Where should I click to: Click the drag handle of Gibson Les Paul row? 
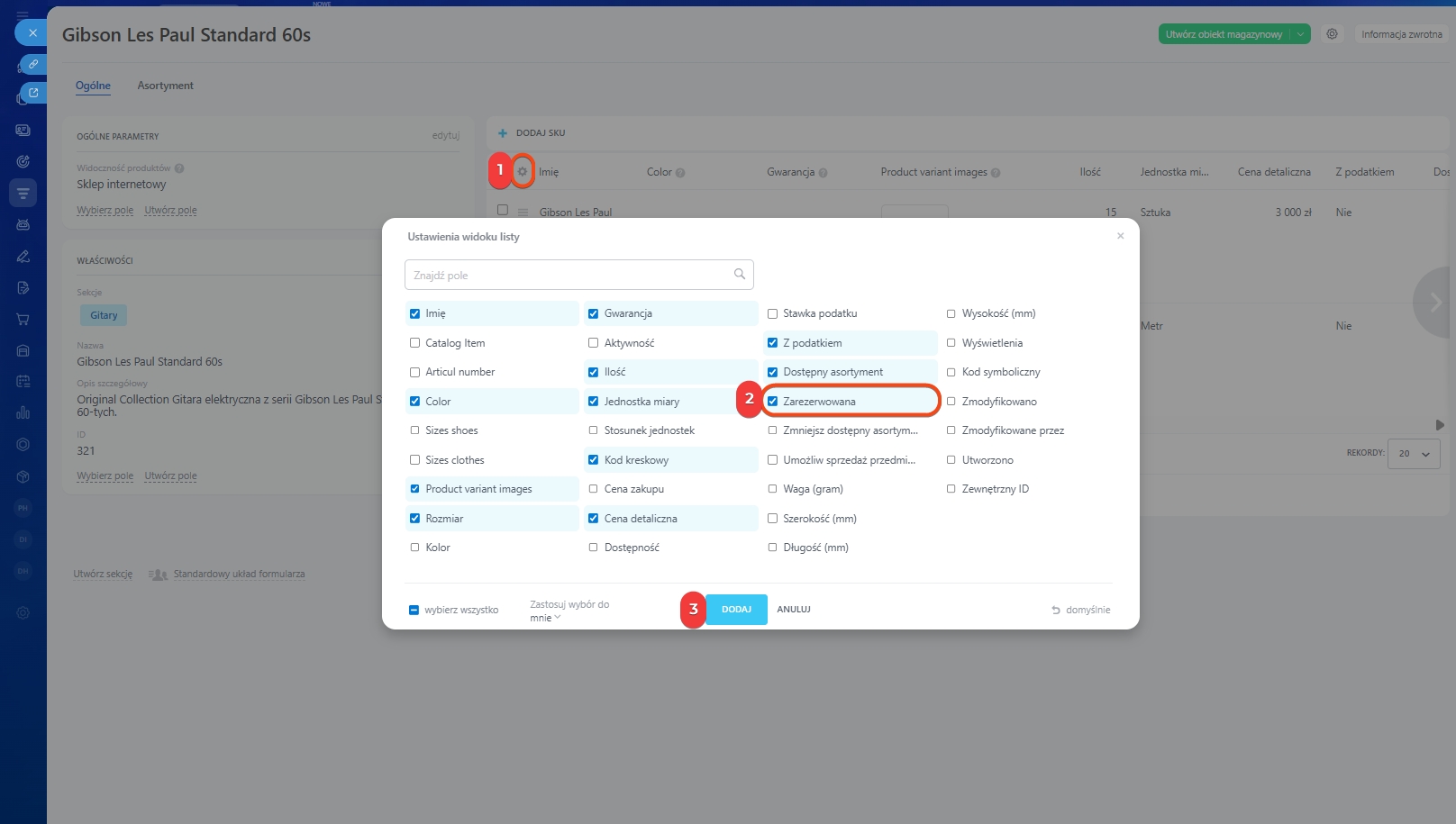523,213
